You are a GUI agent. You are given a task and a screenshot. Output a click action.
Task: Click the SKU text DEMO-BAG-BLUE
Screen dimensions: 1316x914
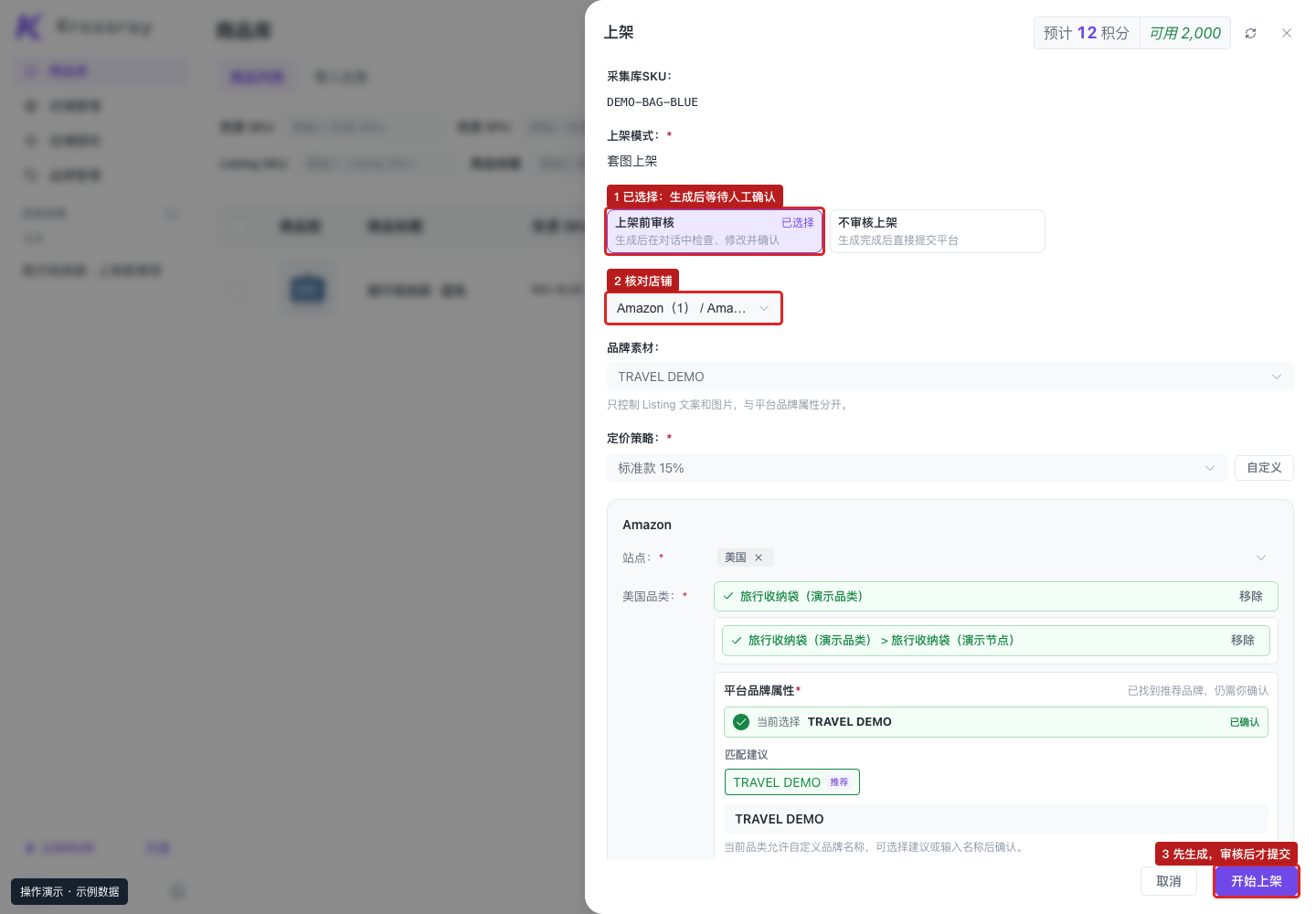653,102
